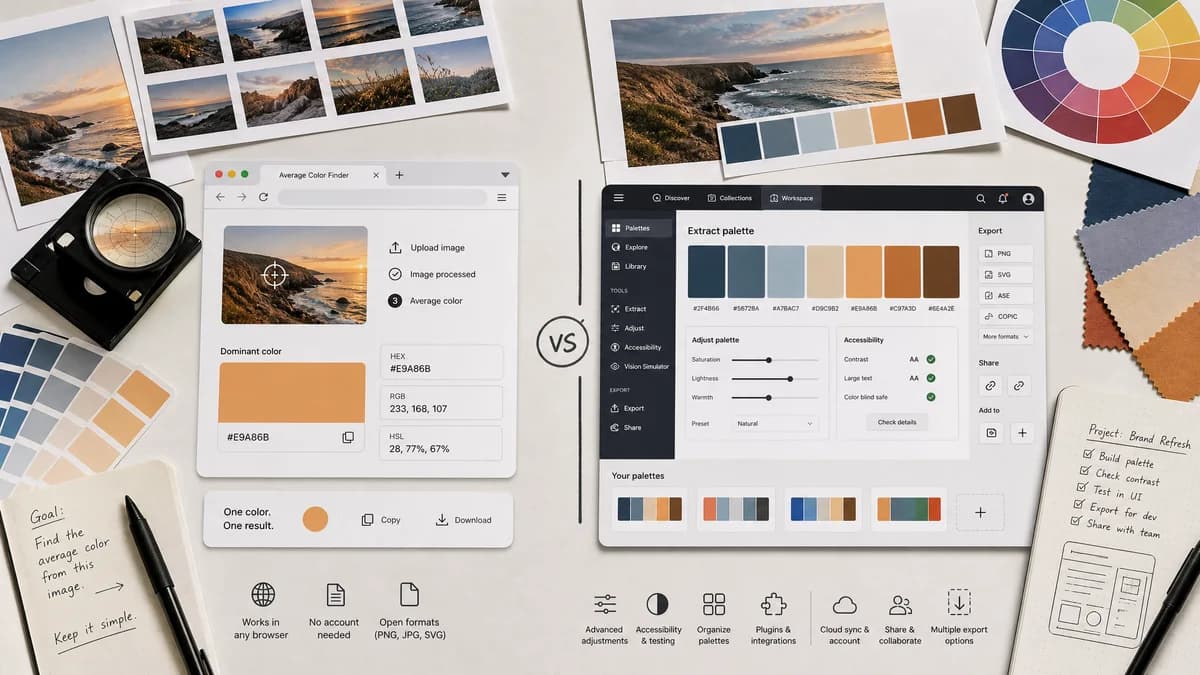1200x675 pixels.
Task: Click the search magnifier in the palette app
Action: [x=981, y=199]
